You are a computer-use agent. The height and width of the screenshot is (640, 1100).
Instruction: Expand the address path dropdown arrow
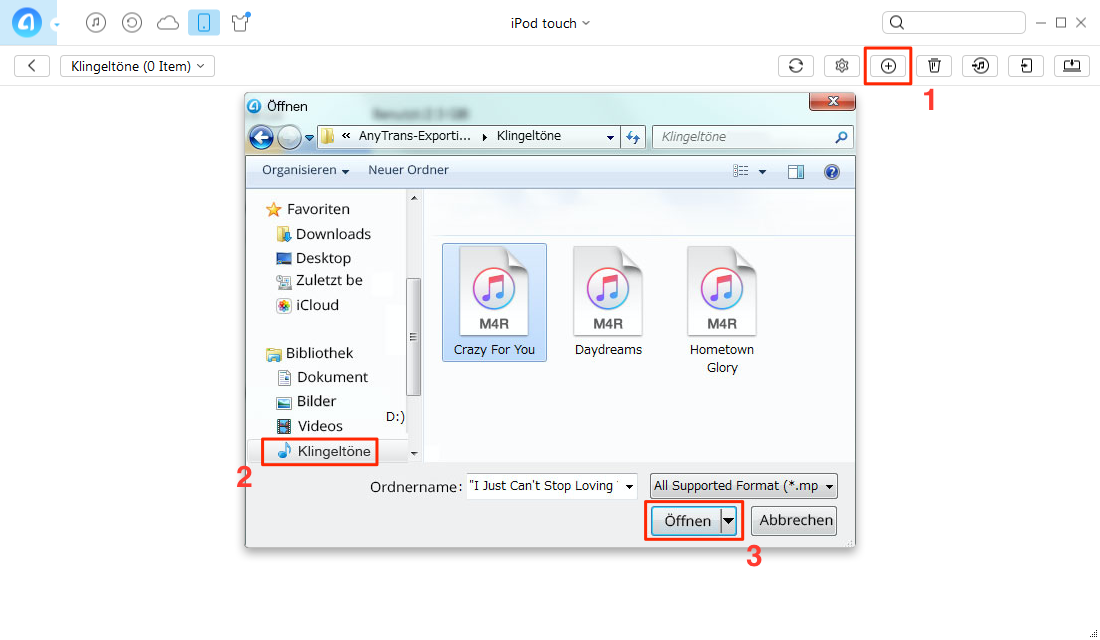point(610,137)
